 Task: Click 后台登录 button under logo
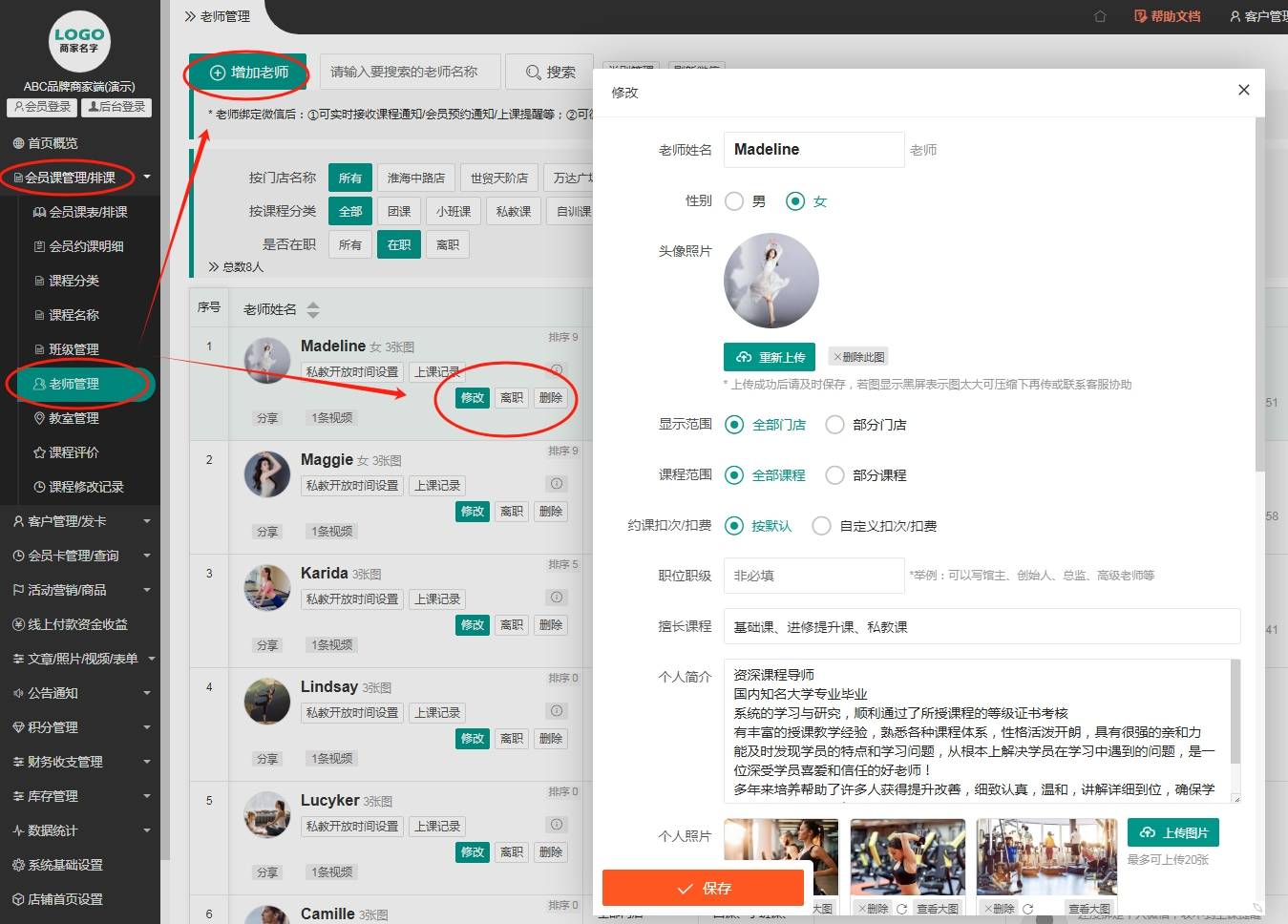coord(116,107)
